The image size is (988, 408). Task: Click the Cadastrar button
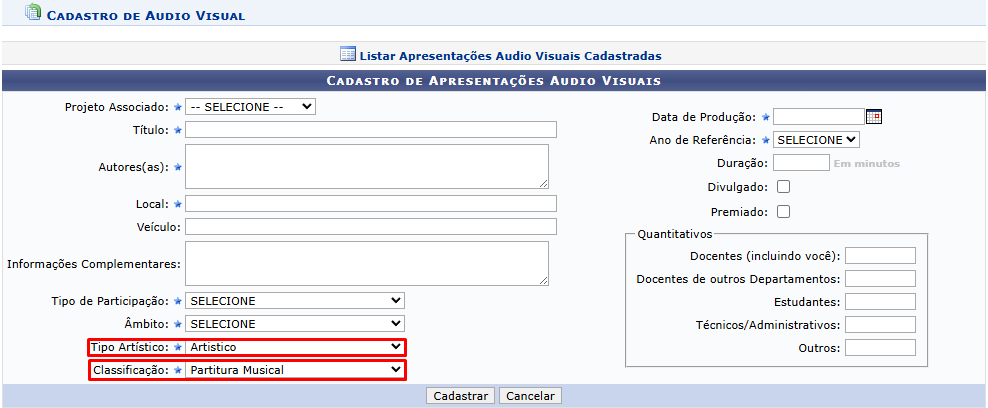click(461, 396)
